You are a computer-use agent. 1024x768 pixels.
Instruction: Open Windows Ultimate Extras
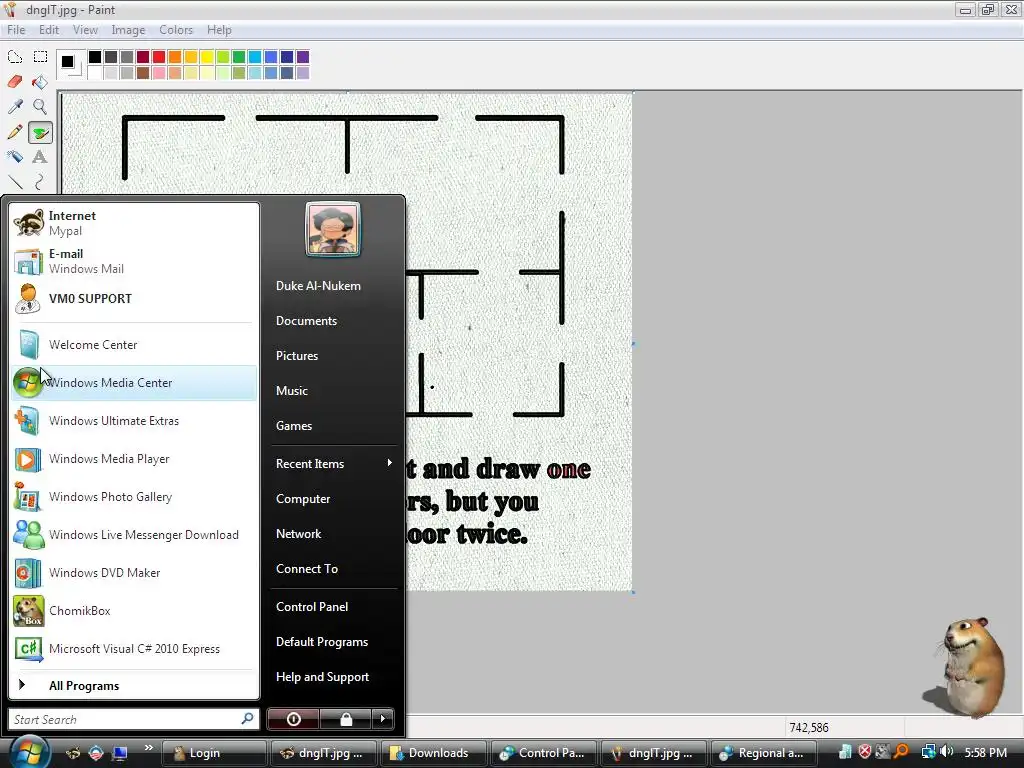click(134, 421)
